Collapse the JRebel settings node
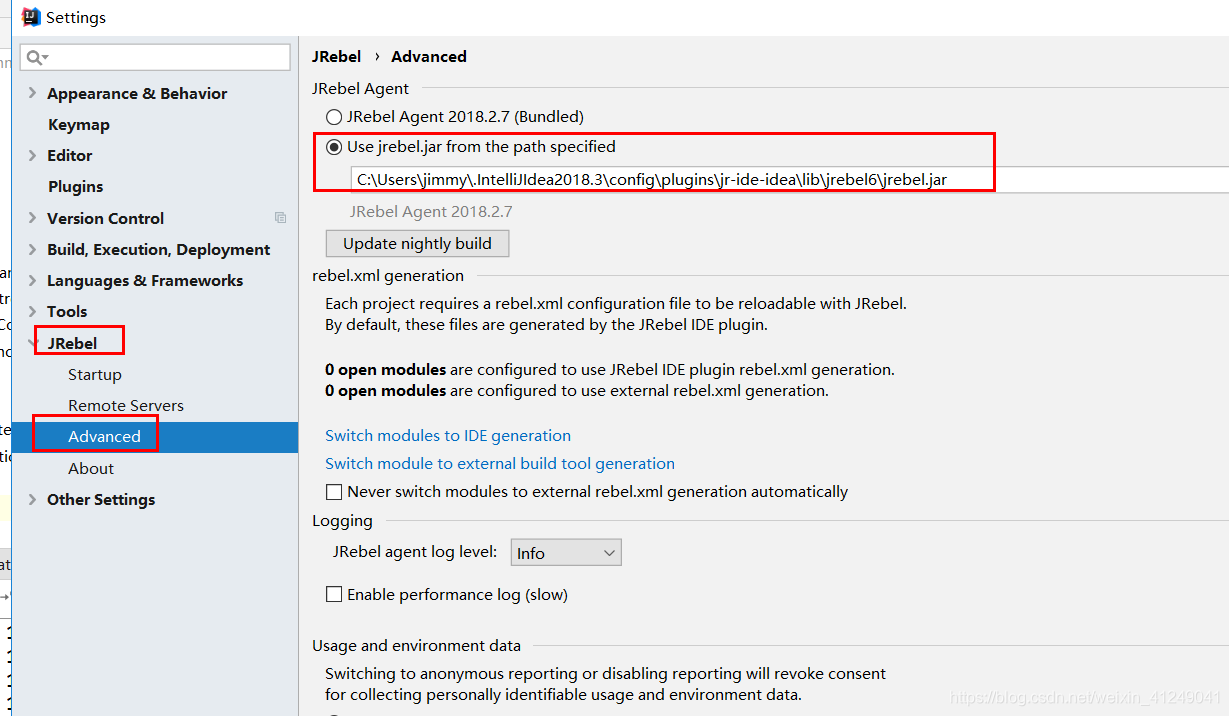 tap(33, 343)
